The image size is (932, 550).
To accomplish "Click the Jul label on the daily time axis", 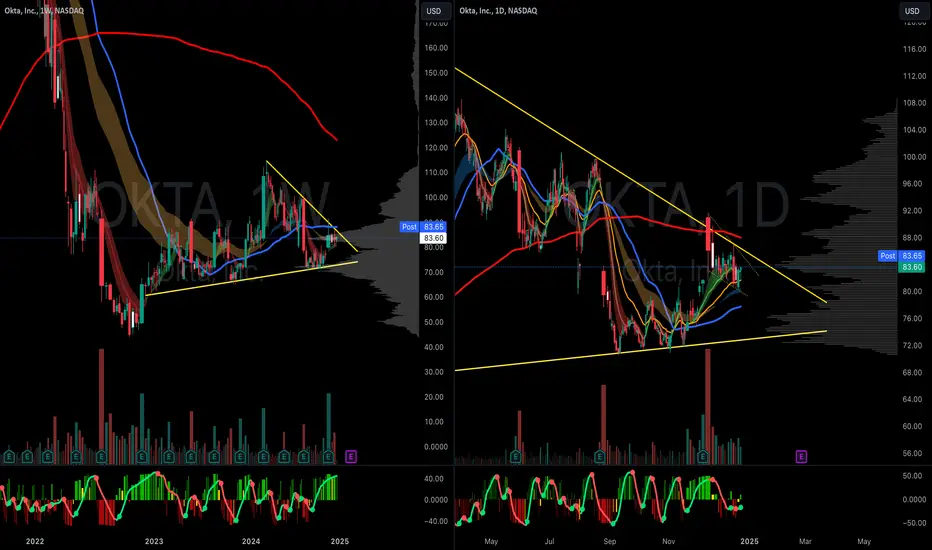I will tap(549, 541).
